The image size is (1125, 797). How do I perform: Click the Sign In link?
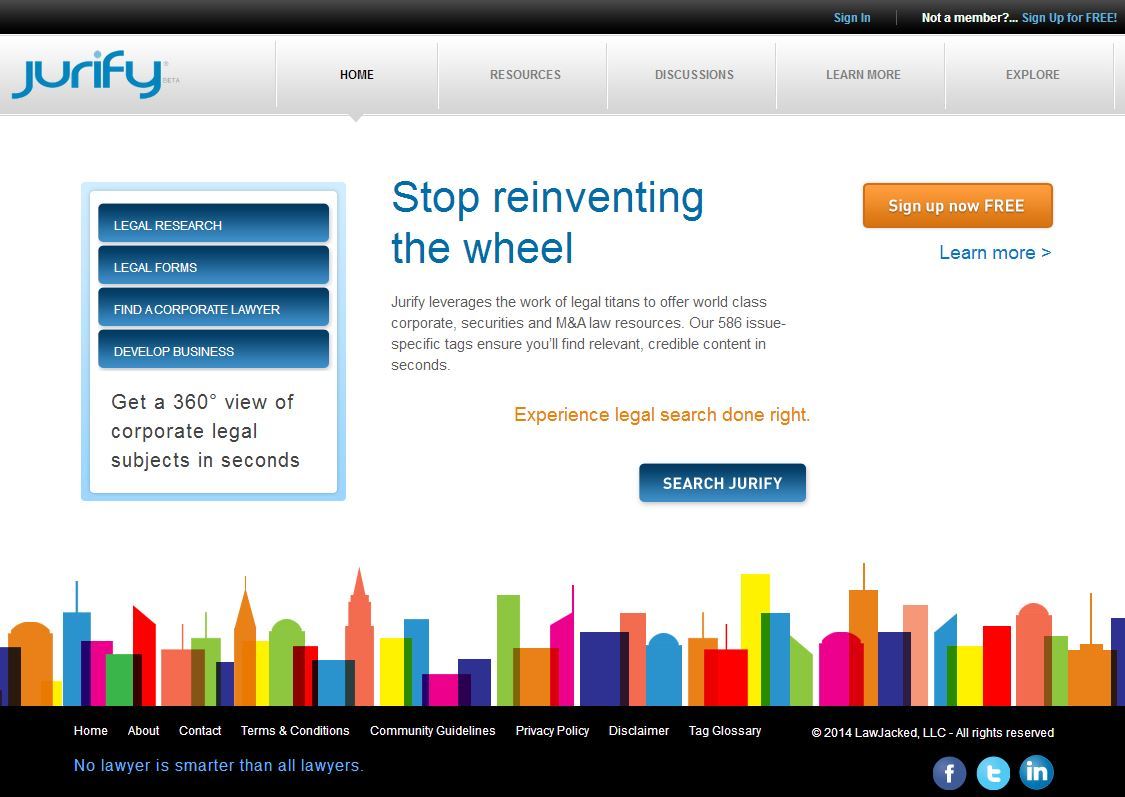(852, 18)
